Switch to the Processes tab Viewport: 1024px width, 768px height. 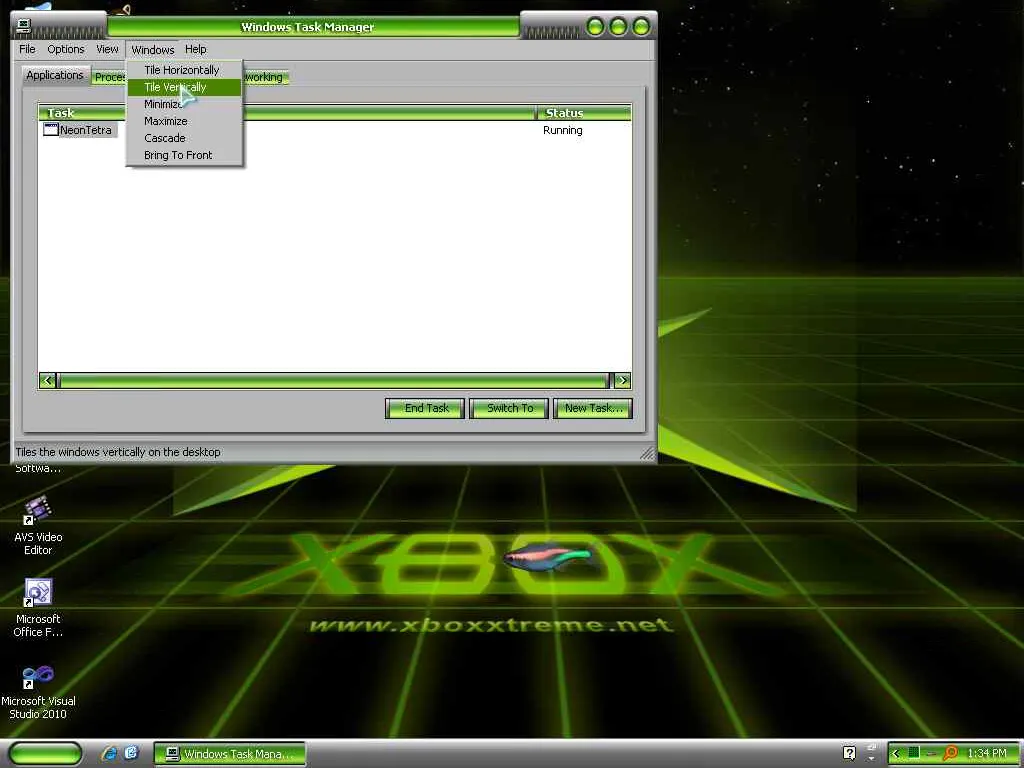pyautogui.click(x=109, y=77)
